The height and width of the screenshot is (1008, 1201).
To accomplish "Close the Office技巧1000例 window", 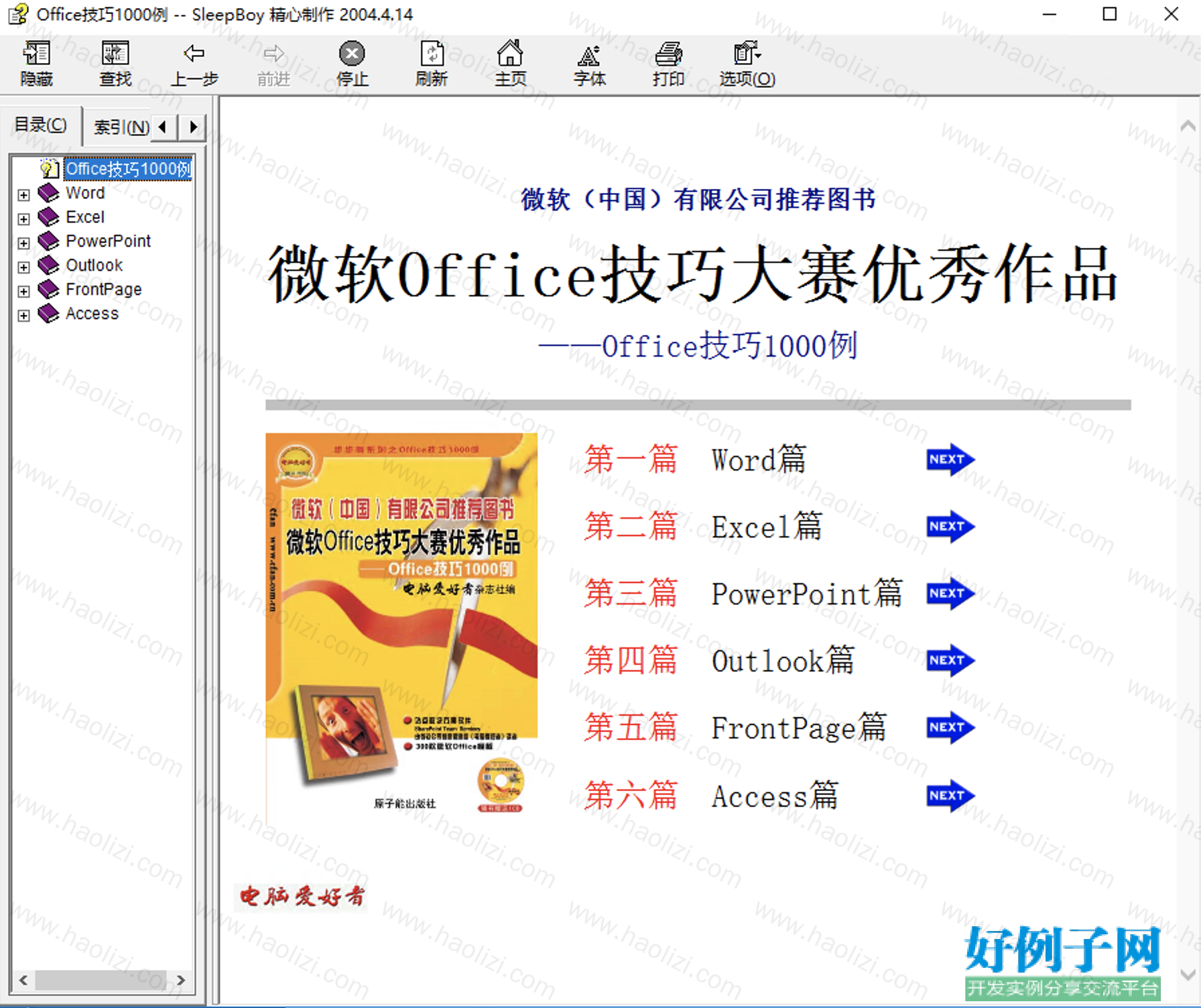I will [1171, 14].
